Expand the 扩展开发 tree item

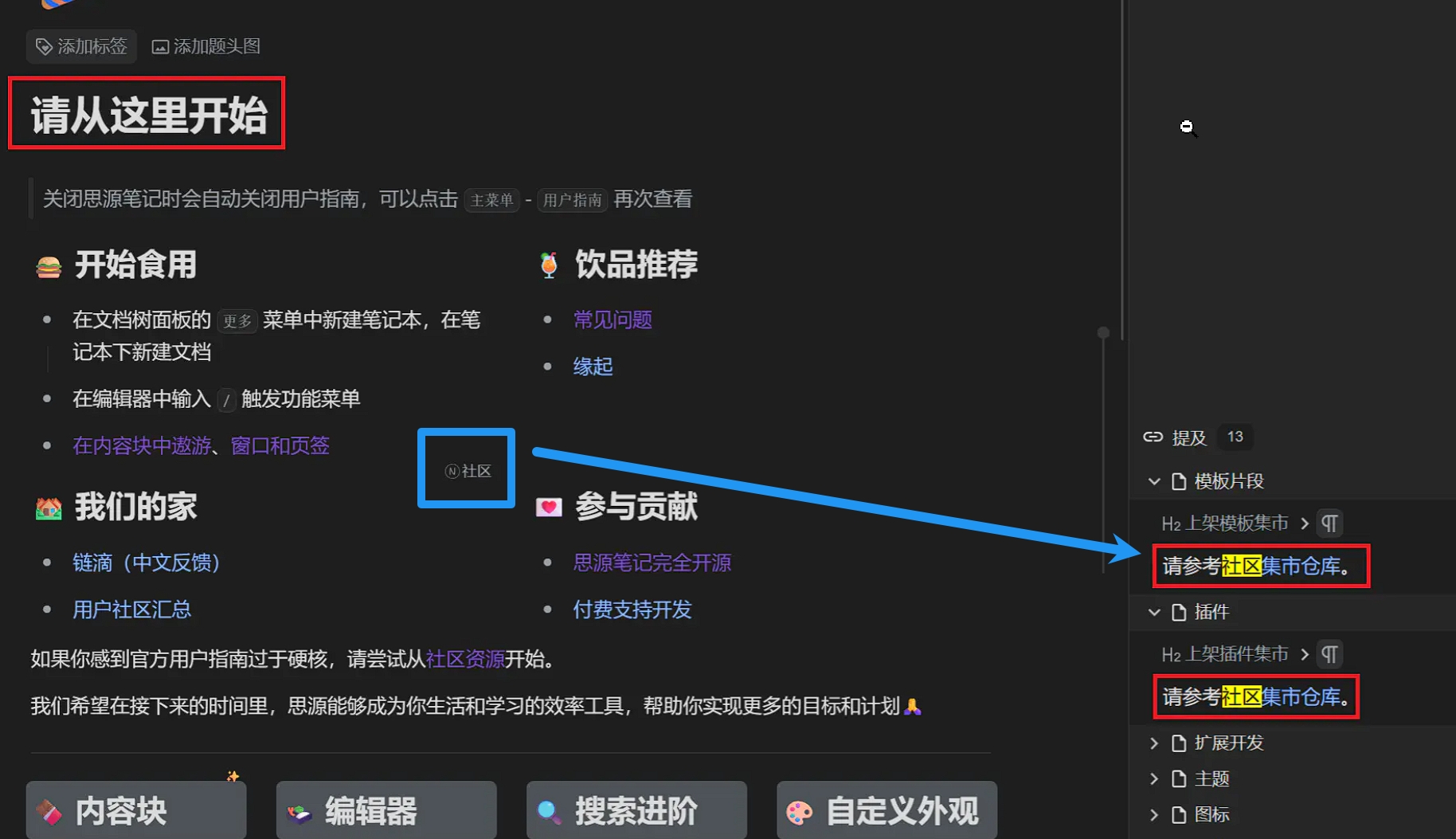1155,743
